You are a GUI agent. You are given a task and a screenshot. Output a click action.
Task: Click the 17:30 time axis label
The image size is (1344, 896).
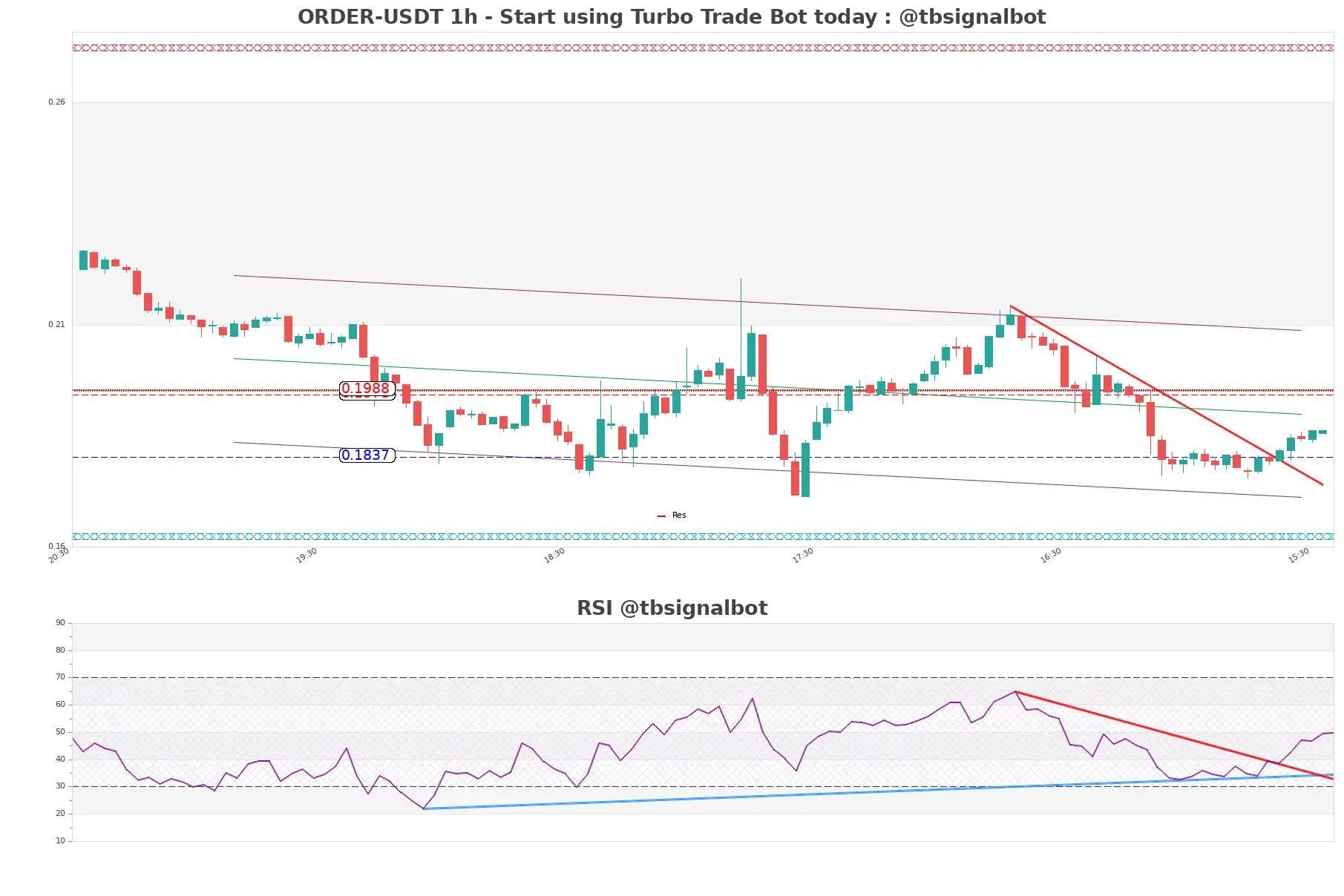pyautogui.click(x=803, y=556)
